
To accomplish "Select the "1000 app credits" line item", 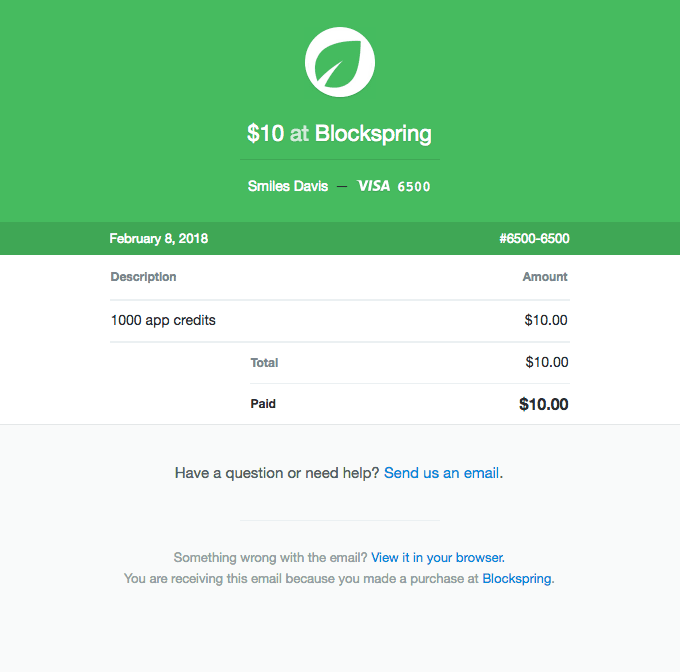I will coord(163,321).
